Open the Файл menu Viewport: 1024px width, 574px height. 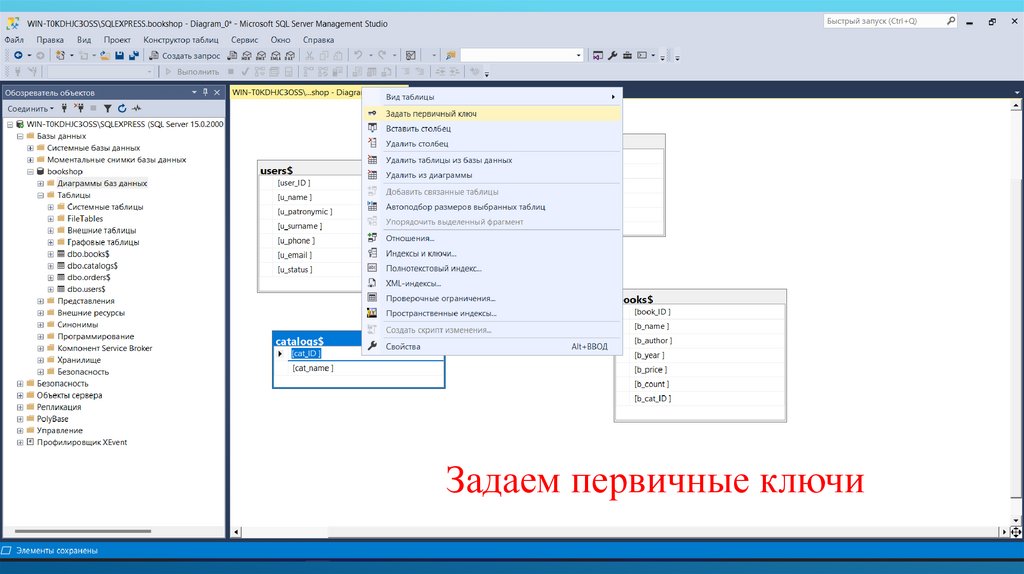tap(14, 40)
